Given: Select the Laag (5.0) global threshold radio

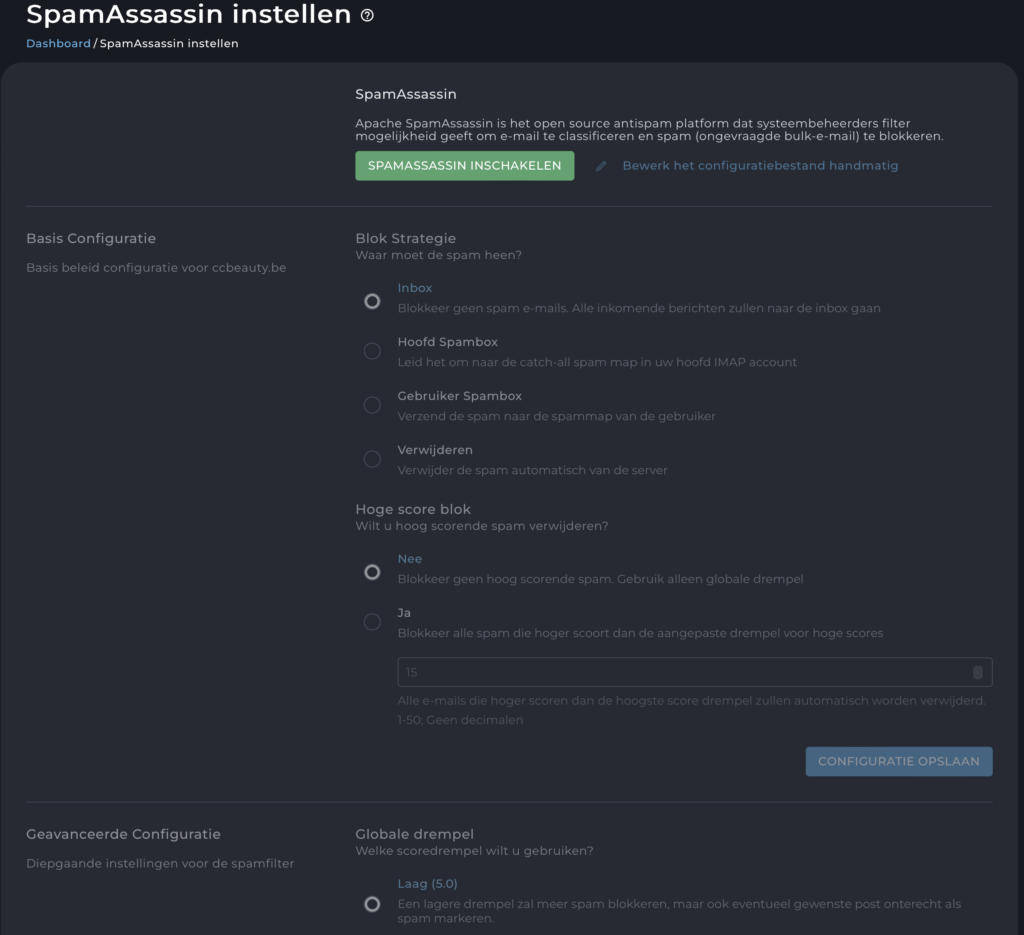Looking at the screenshot, I should [x=372, y=904].
